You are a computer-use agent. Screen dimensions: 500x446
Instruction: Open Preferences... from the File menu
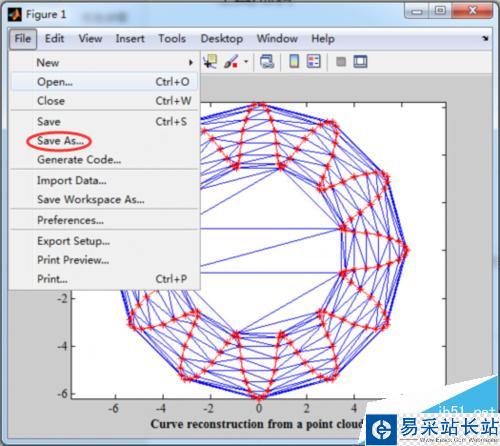pyautogui.click(x=104, y=220)
